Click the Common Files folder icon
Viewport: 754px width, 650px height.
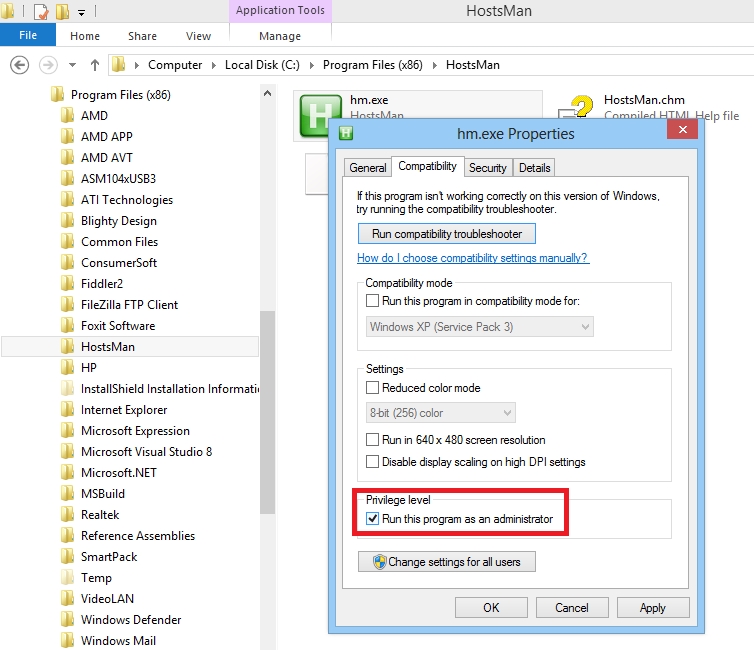pos(67,241)
